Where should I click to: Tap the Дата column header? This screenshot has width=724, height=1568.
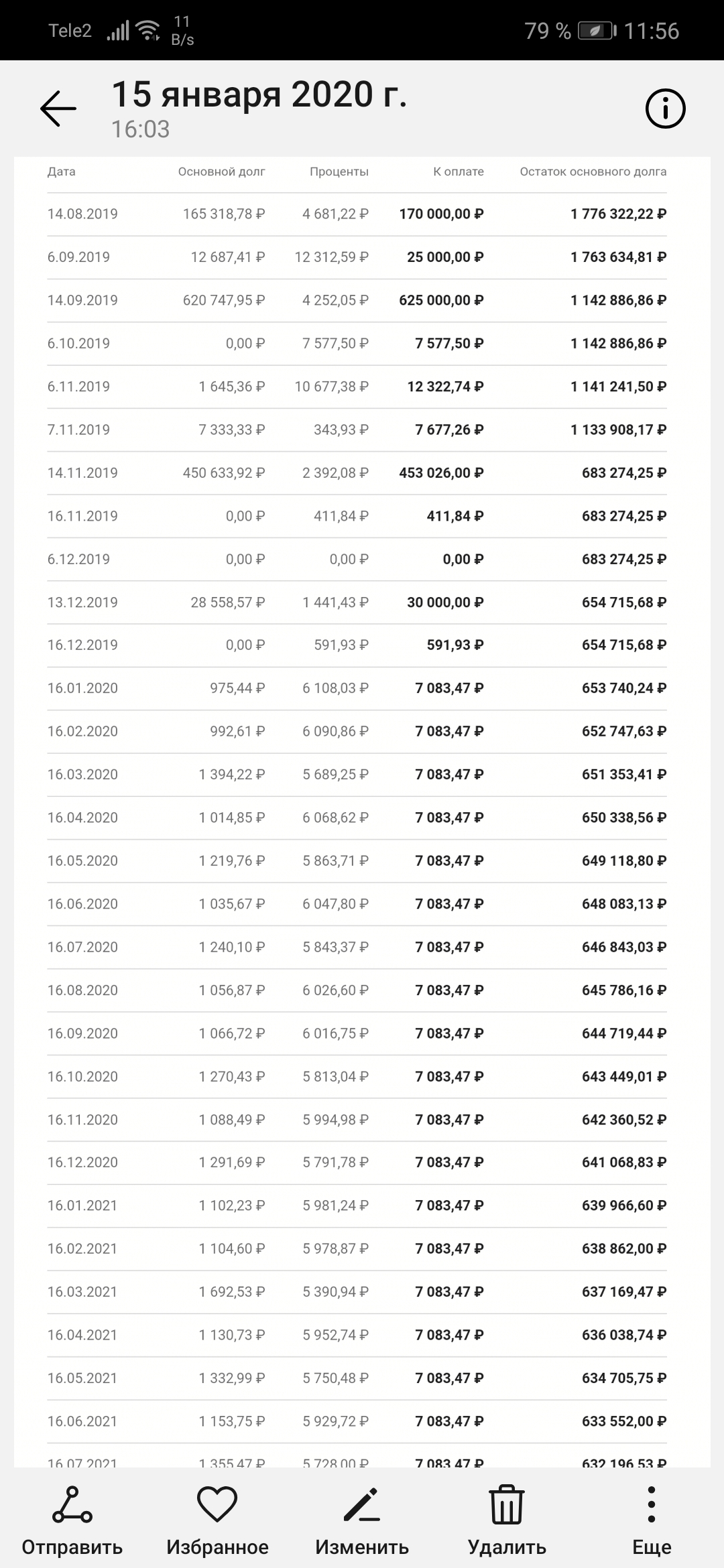pos(61,172)
